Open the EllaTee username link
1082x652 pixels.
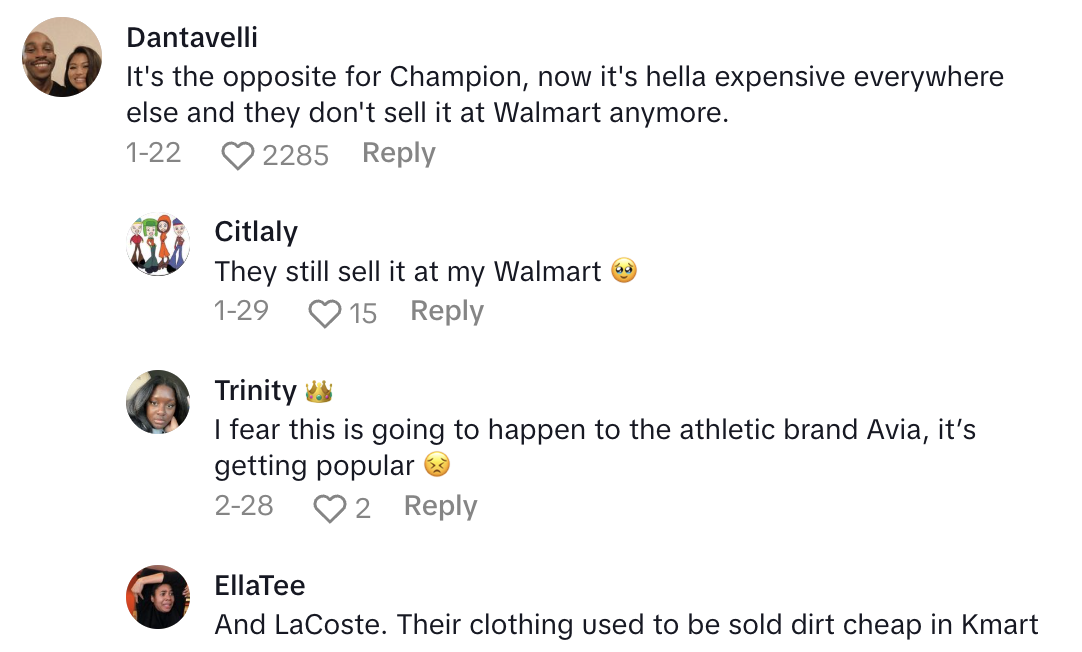point(260,586)
